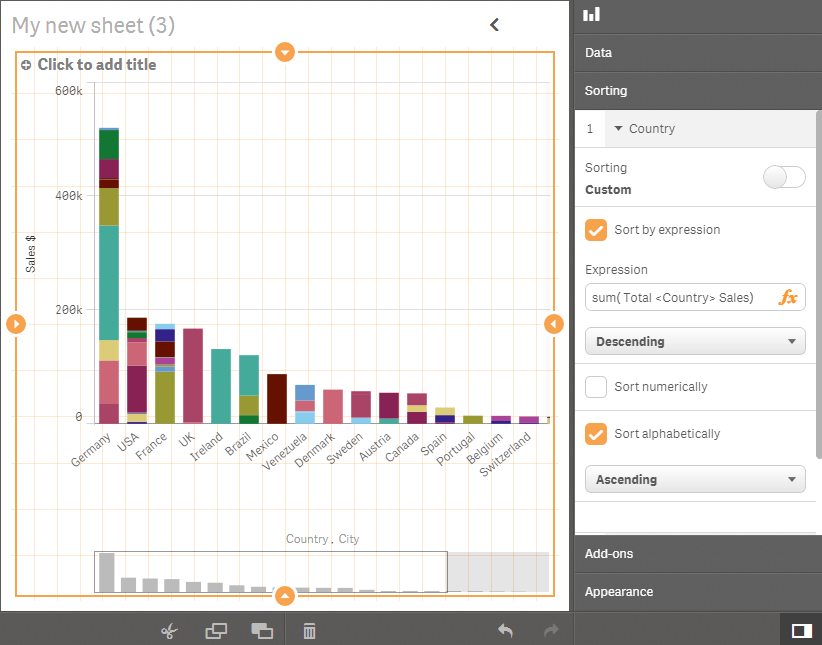
Task: Cut the bar chart with scissors icon
Action: pyautogui.click(x=169, y=631)
